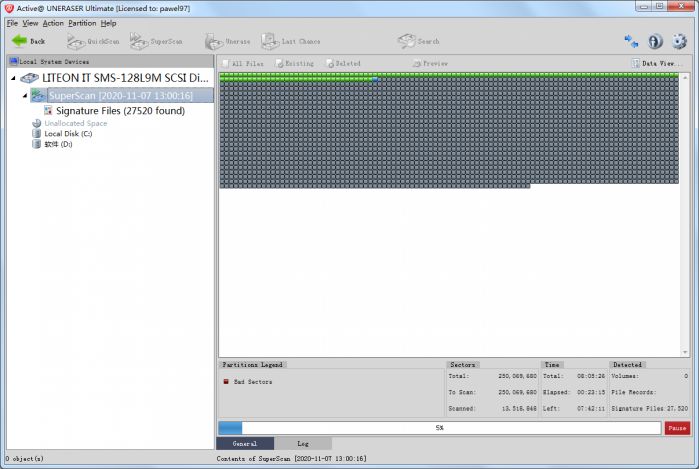Click the Preview filter icon
The image size is (699, 469).
[417, 64]
